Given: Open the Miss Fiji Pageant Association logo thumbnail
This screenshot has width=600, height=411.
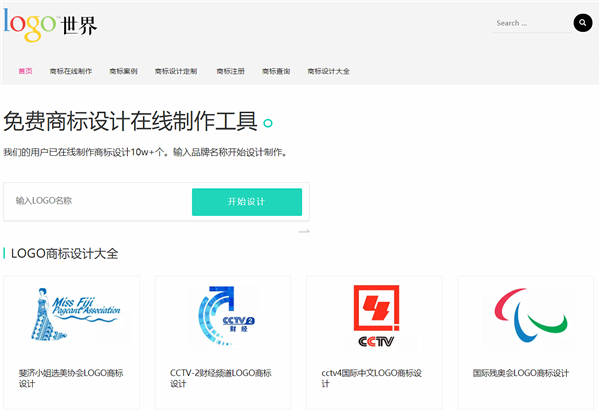Looking at the screenshot, I should coord(75,314).
